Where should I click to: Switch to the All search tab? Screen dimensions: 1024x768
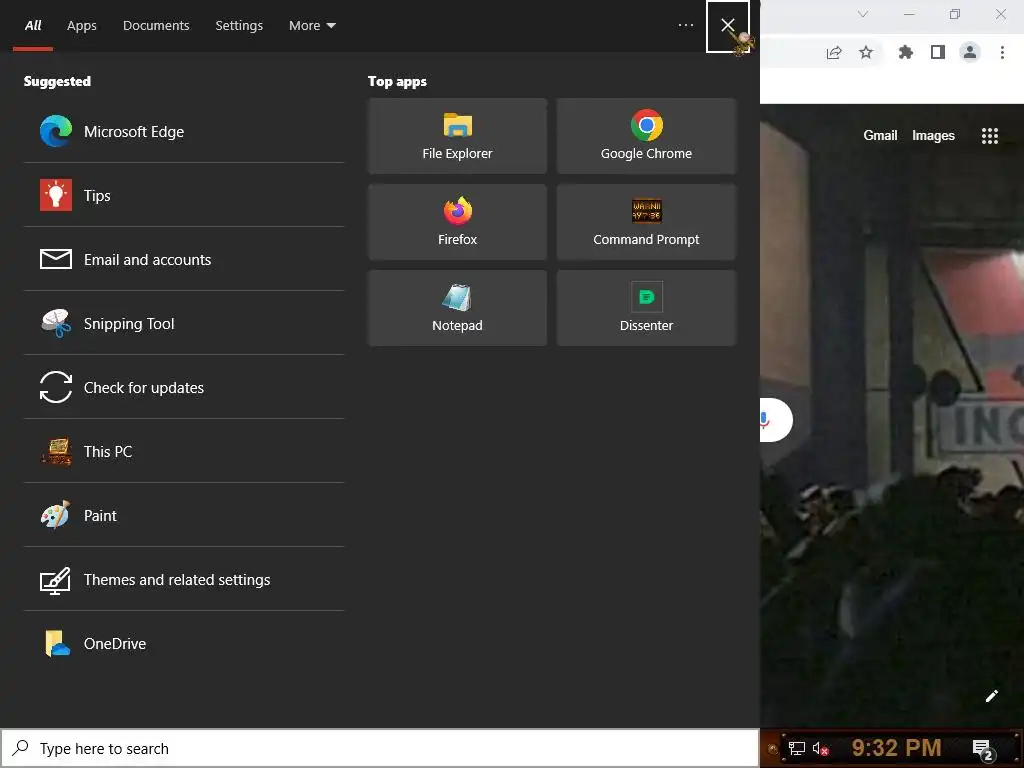tap(33, 25)
